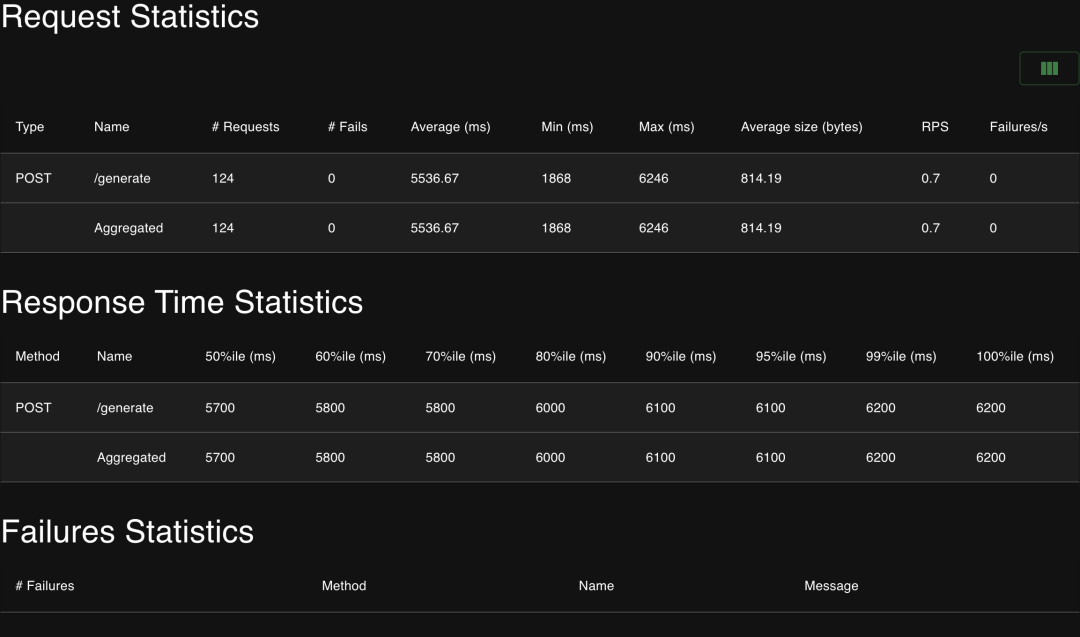Open the column selector icon button
This screenshot has width=1080, height=637.
[x=1049, y=69]
